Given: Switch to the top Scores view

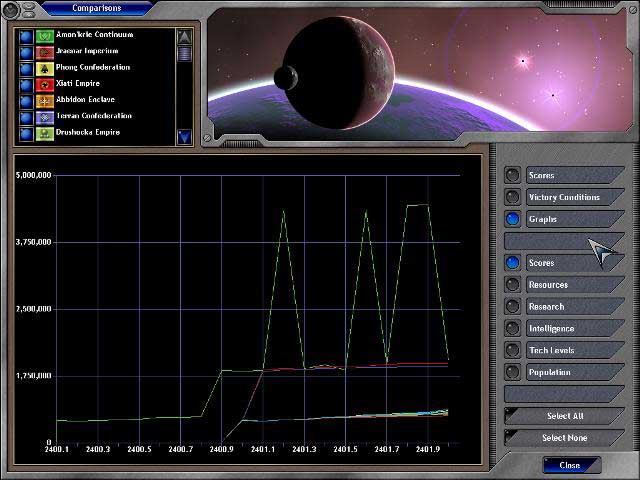Looking at the screenshot, I should pyautogui.click(x=513, y=175).
